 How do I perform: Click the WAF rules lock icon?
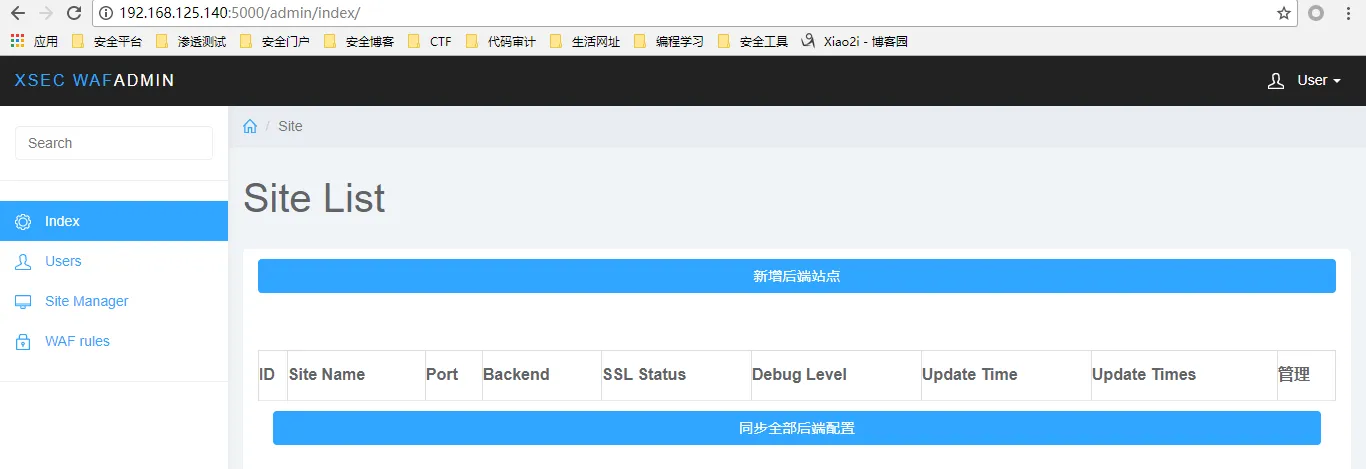23,341
